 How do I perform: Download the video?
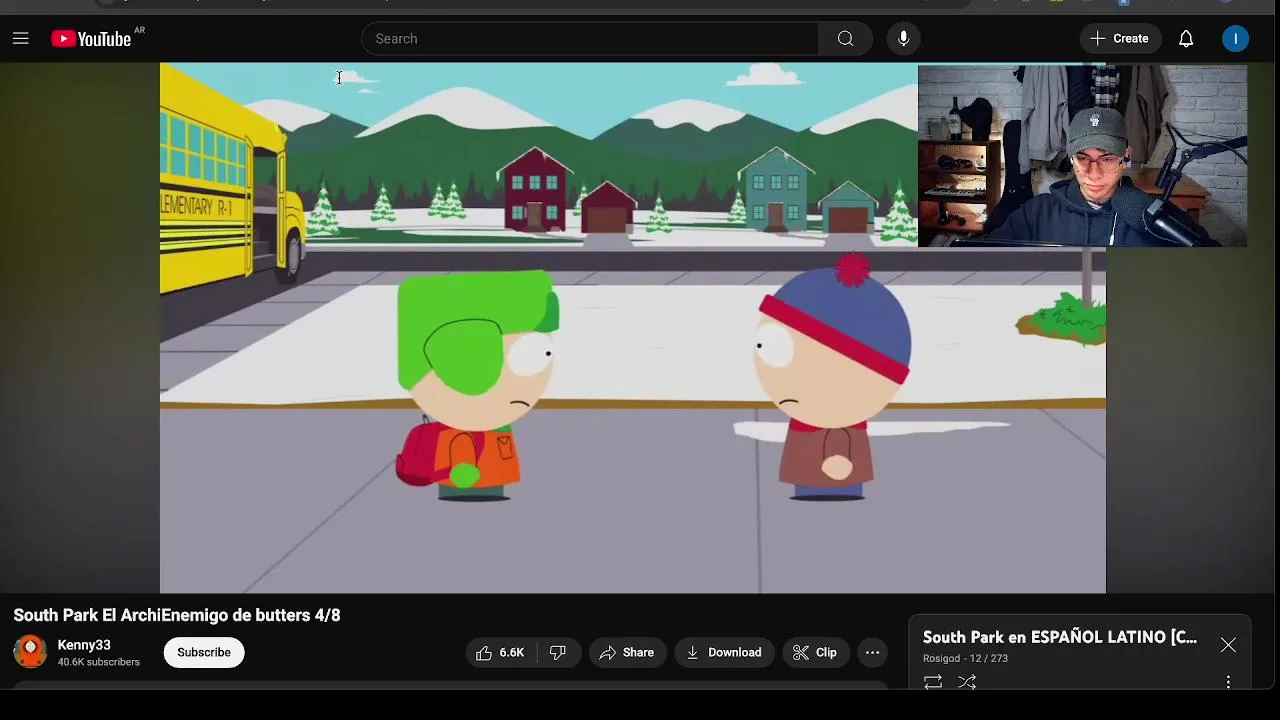(725, 652)
